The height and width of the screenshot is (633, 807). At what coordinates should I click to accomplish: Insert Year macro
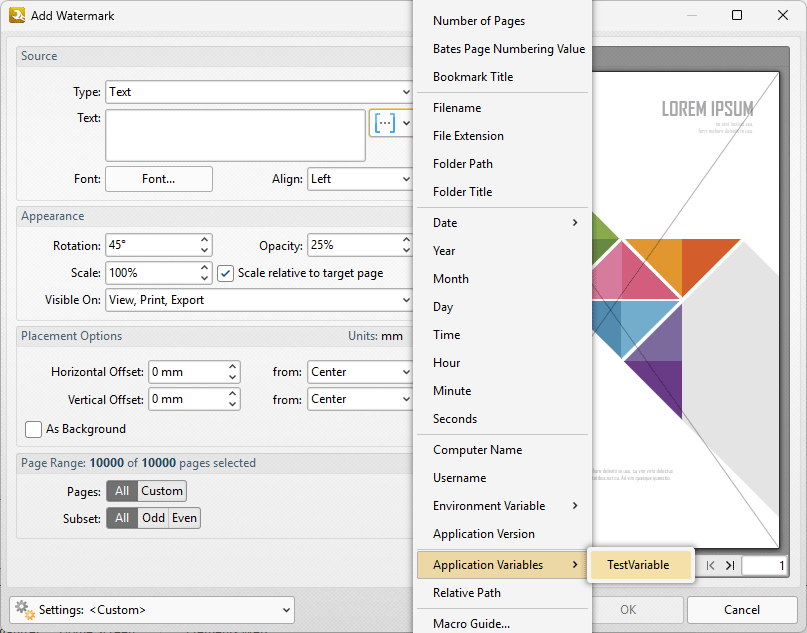502,251
